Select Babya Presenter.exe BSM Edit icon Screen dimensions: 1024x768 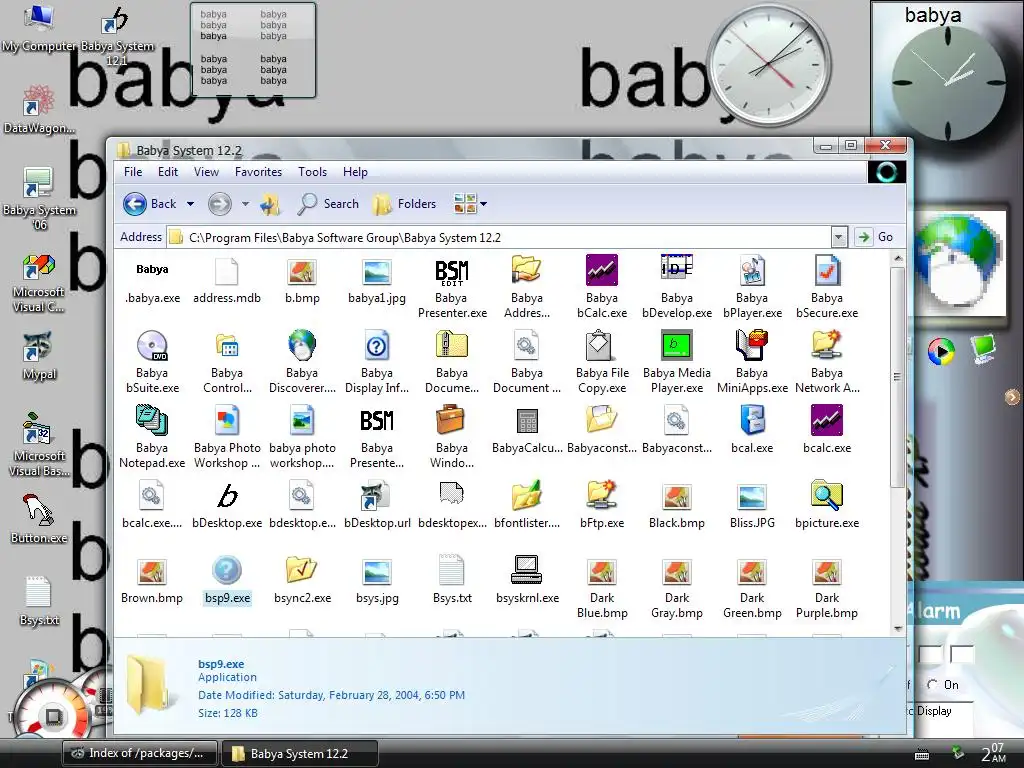coord(452,272)
